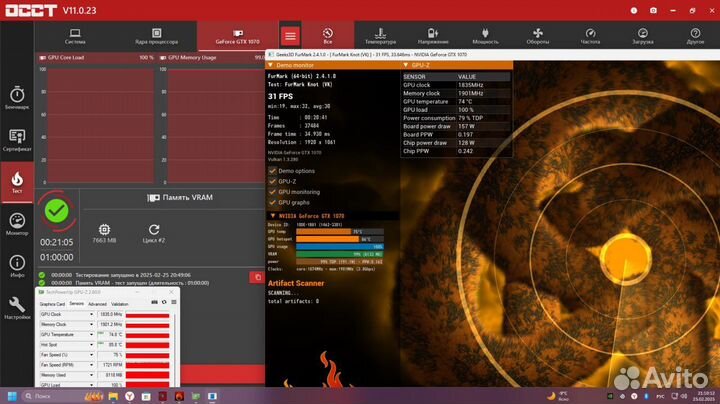Image resolution: width=720 pixels, height=404 pixels.
Task: Open the Info section in OCCT sidebar
Action: coord(17,266)
